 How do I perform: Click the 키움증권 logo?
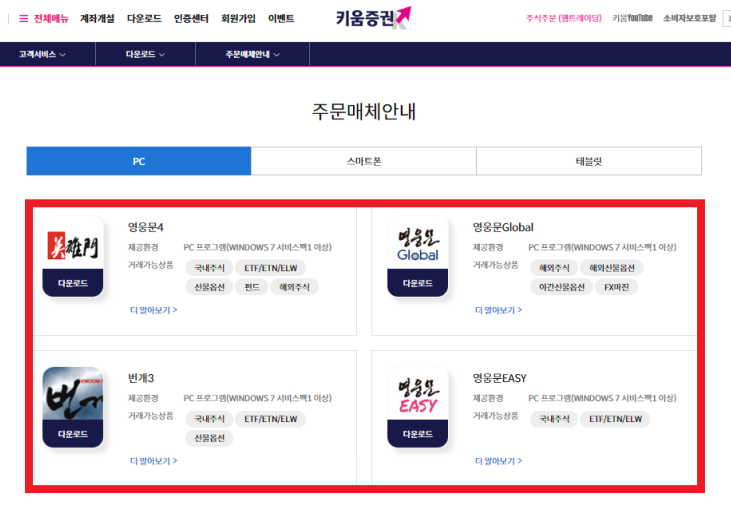(x=373, y=18)
